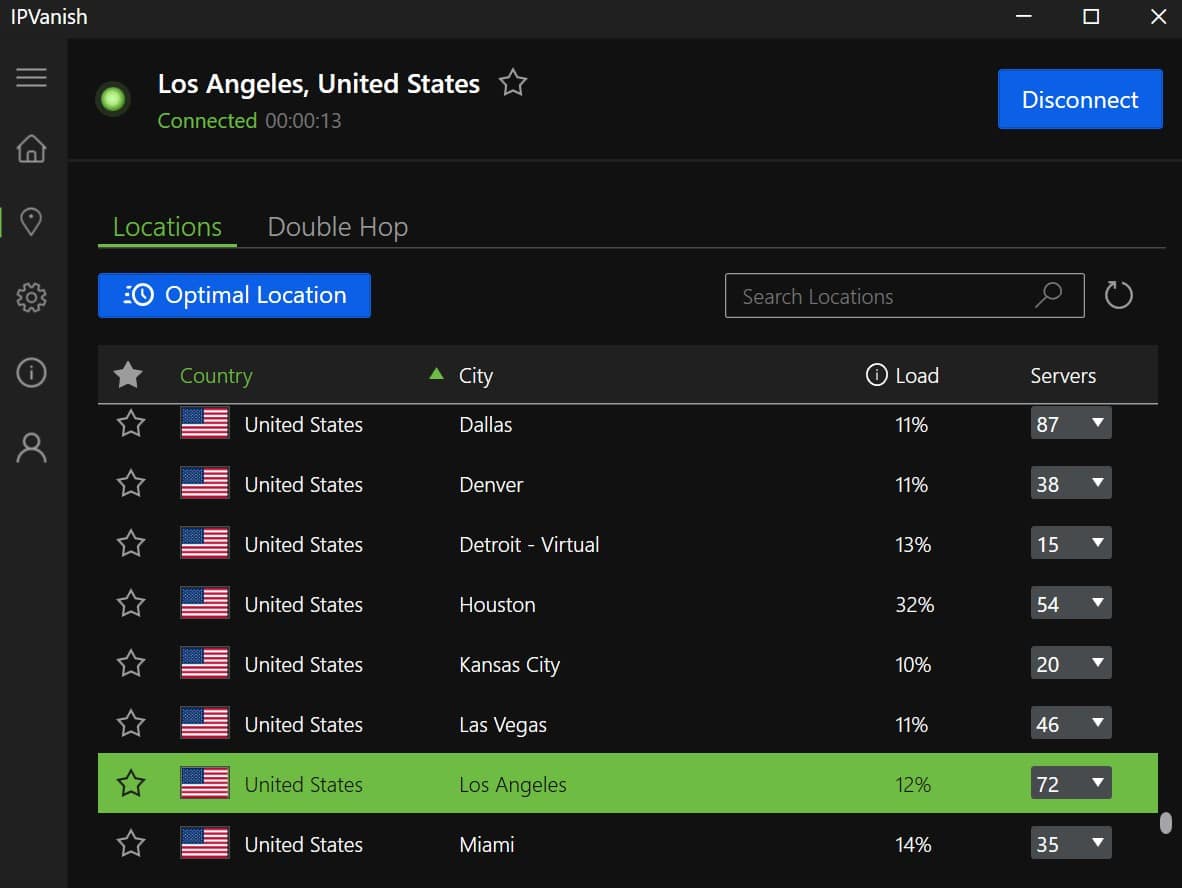Favorite the Los Angeles row in list
Image resolution: width=1182 pixels, height=888 pixels.
pyautogui.click(x=130, y=783)
